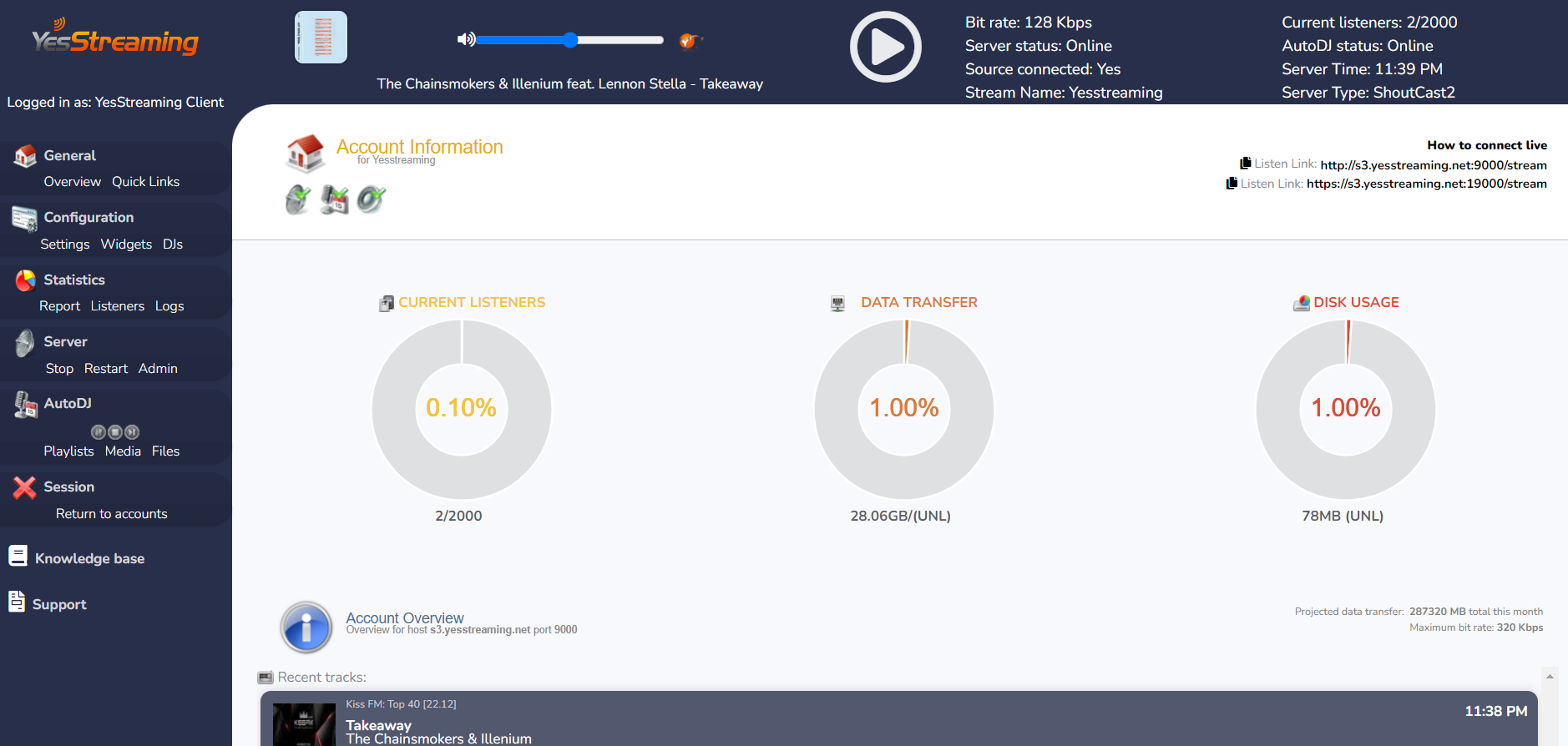Image resolution: width=1568 pixels, height=746 pixels.
Task: Click Return to accounts link
Action: click(x=112, y=514)
